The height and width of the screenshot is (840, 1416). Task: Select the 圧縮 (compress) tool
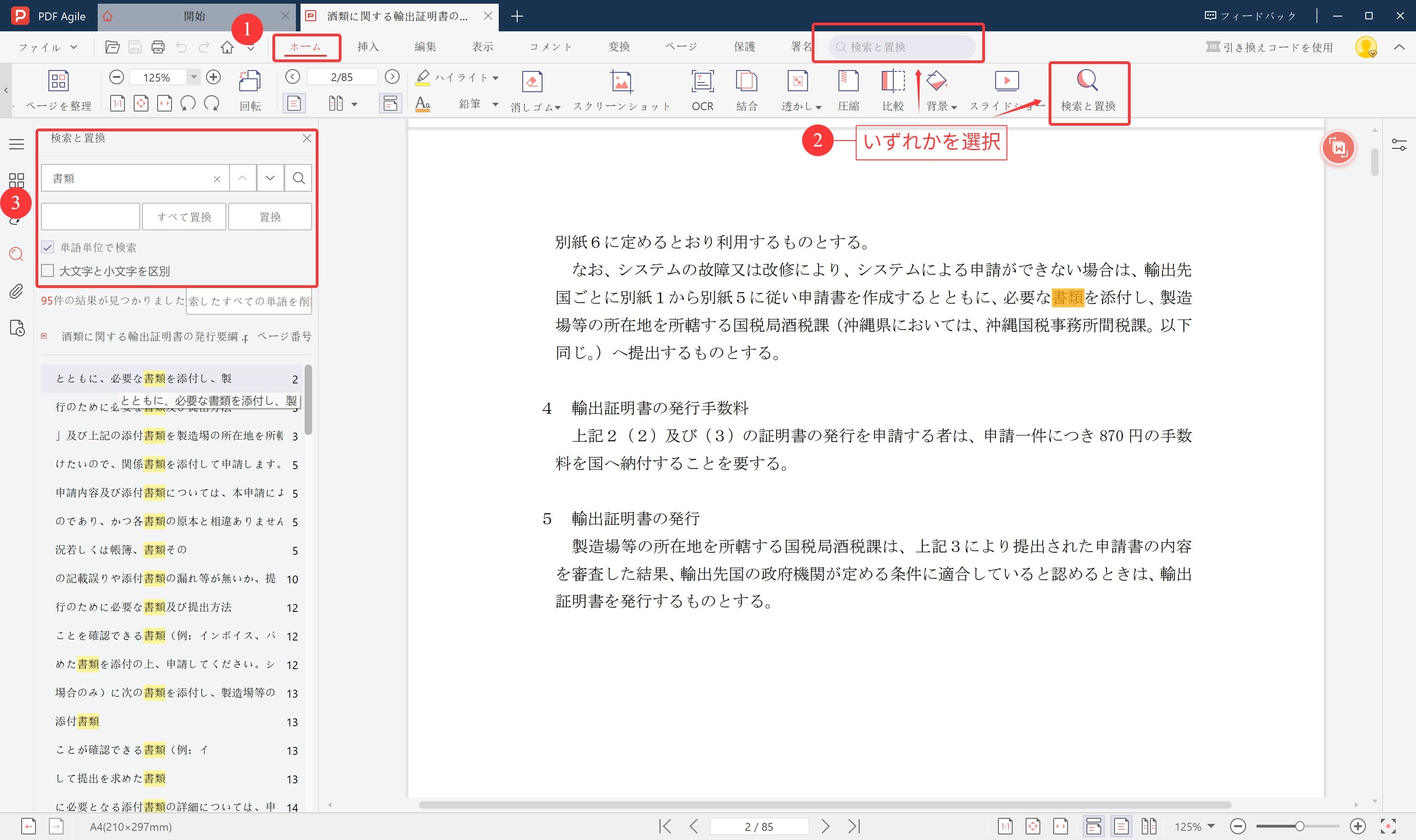848,89
